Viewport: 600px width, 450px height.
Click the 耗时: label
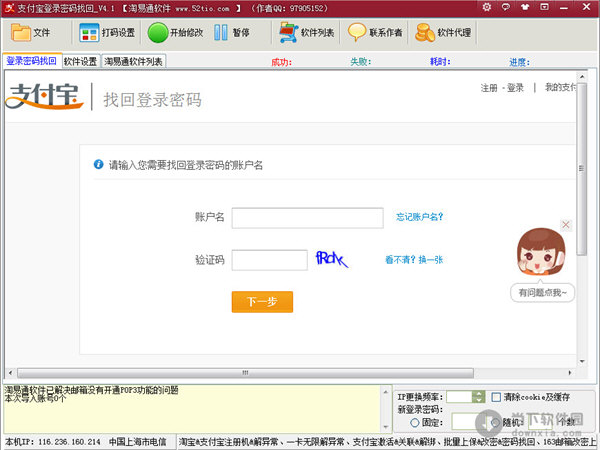440,62
